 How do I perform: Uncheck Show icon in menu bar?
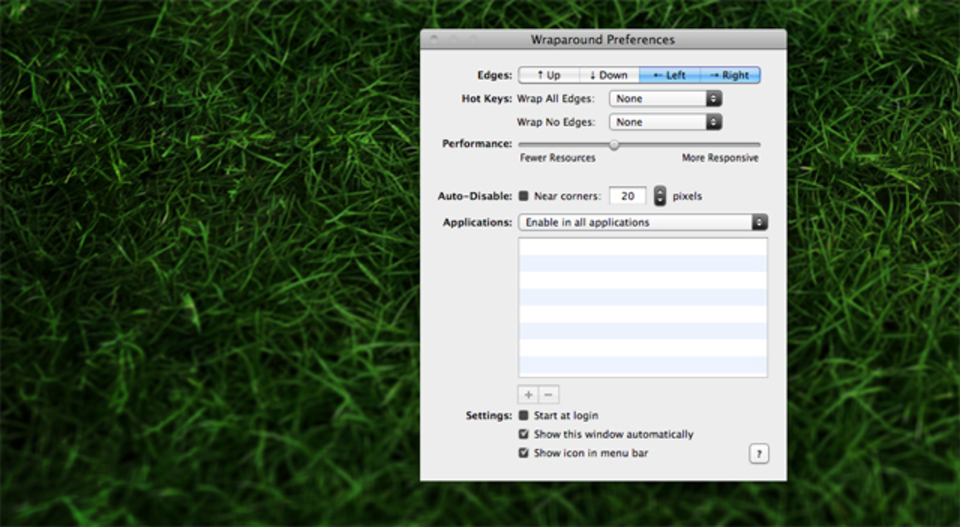[523, 453]
